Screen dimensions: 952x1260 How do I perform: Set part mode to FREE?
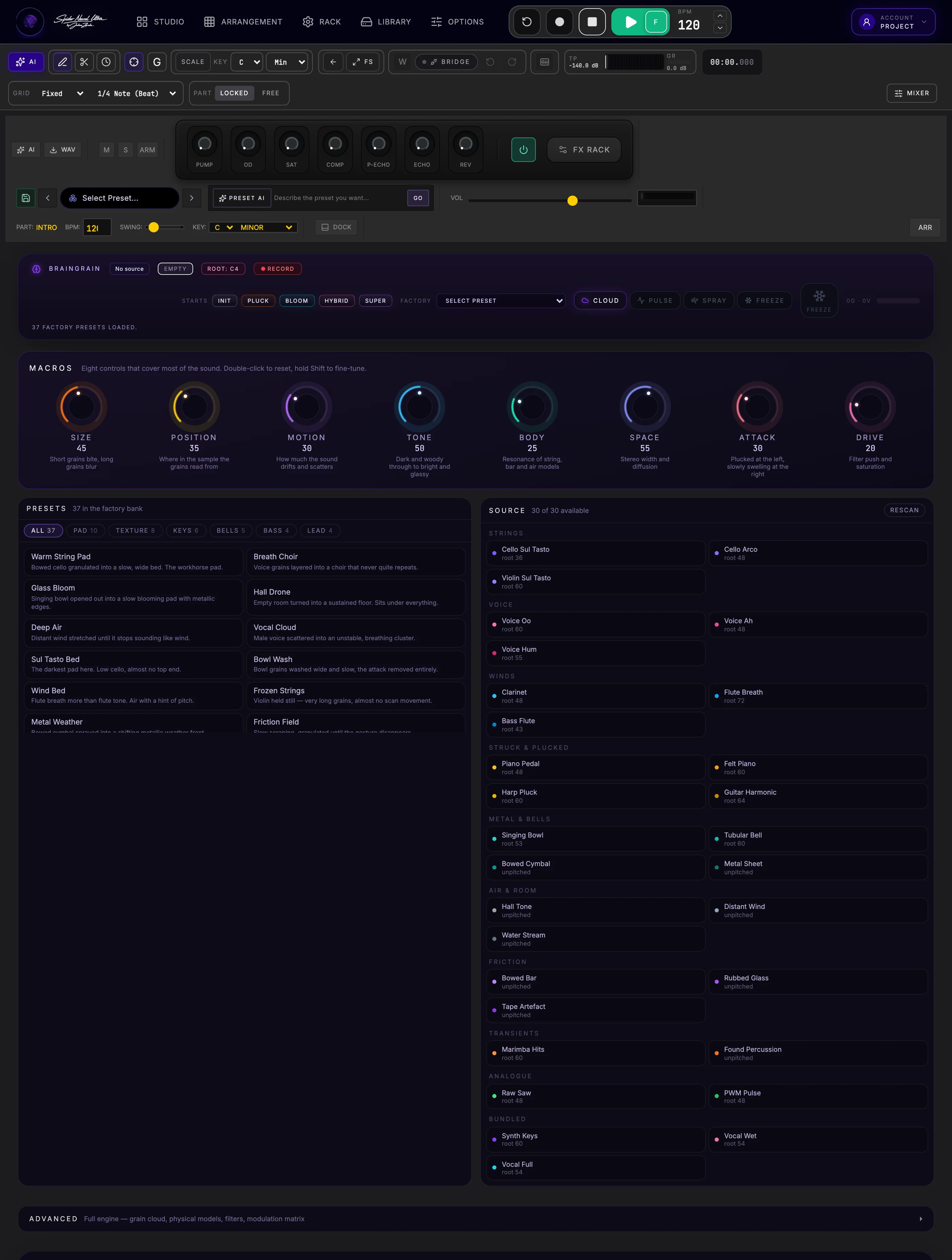point(270,94)
